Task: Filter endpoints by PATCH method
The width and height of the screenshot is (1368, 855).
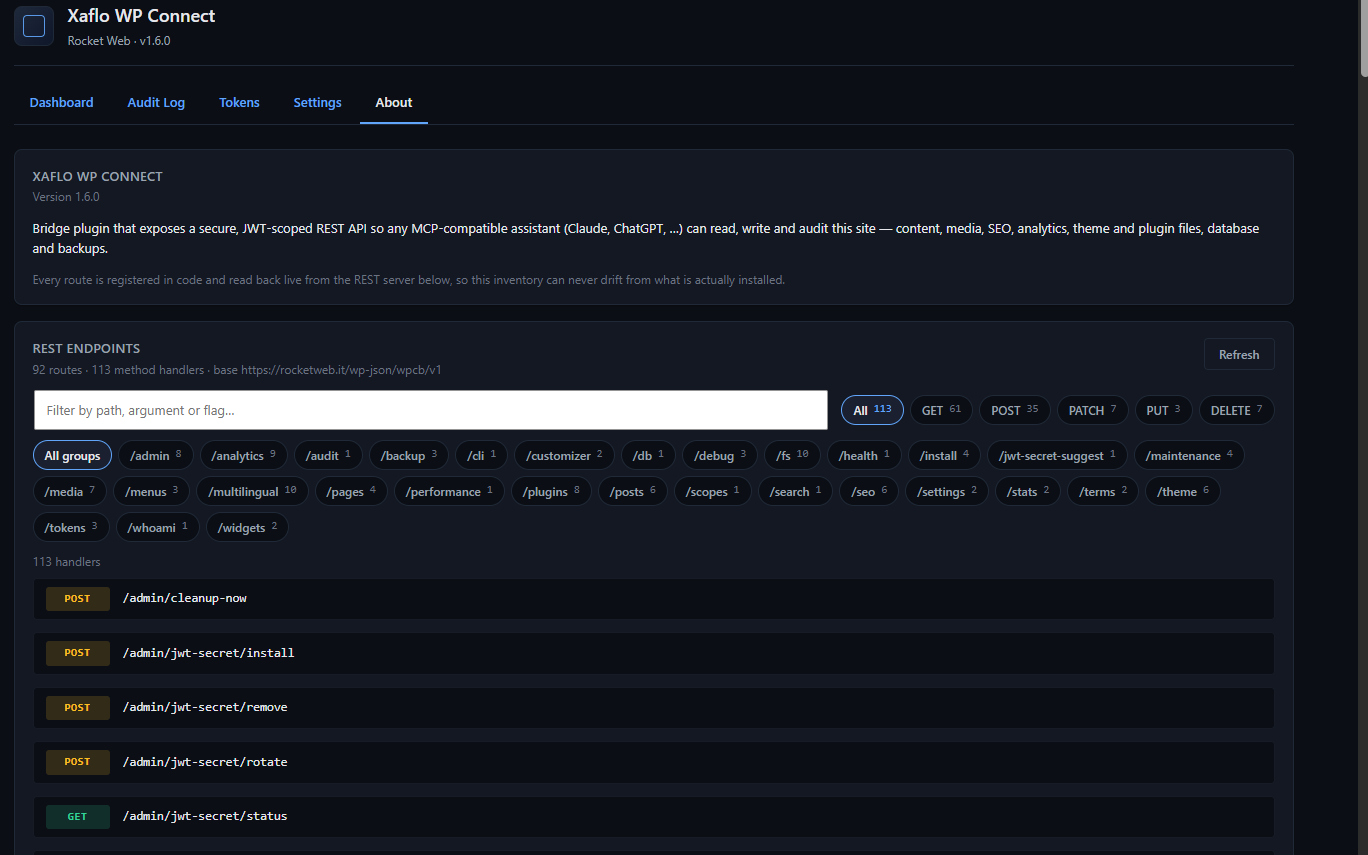Action: pyautogui.click(x=1093, y=410)
